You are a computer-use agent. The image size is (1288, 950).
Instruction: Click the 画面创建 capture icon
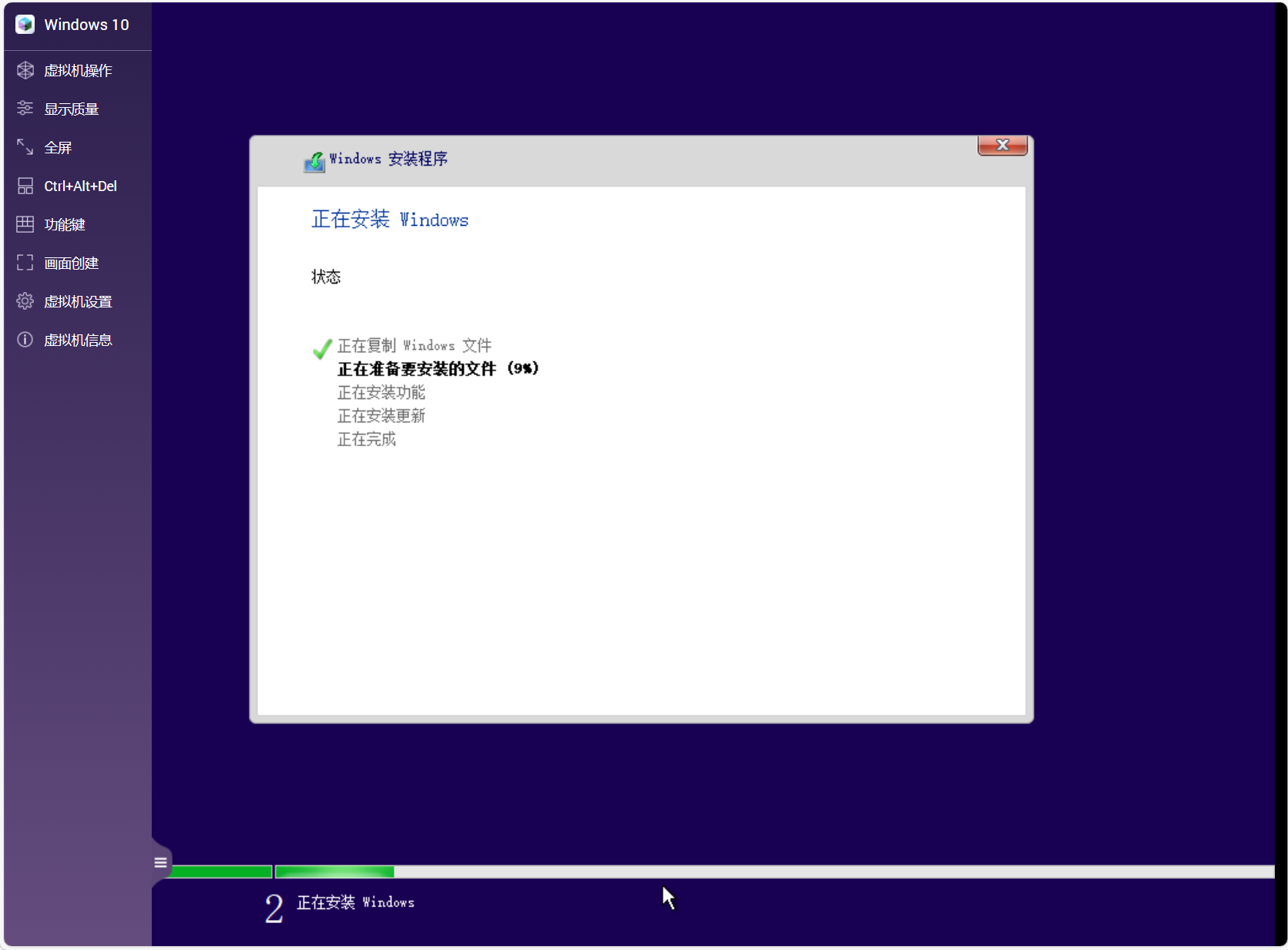25,263
